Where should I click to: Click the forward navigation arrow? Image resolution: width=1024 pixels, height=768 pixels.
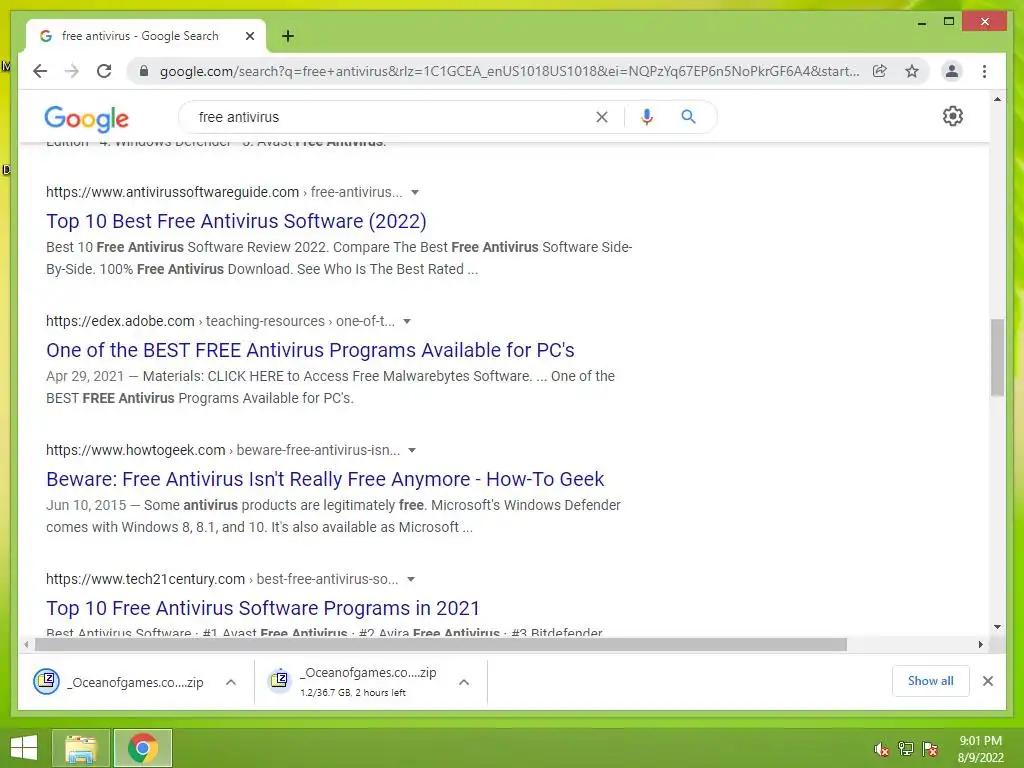pyautogui.click(x=72, y=71)
